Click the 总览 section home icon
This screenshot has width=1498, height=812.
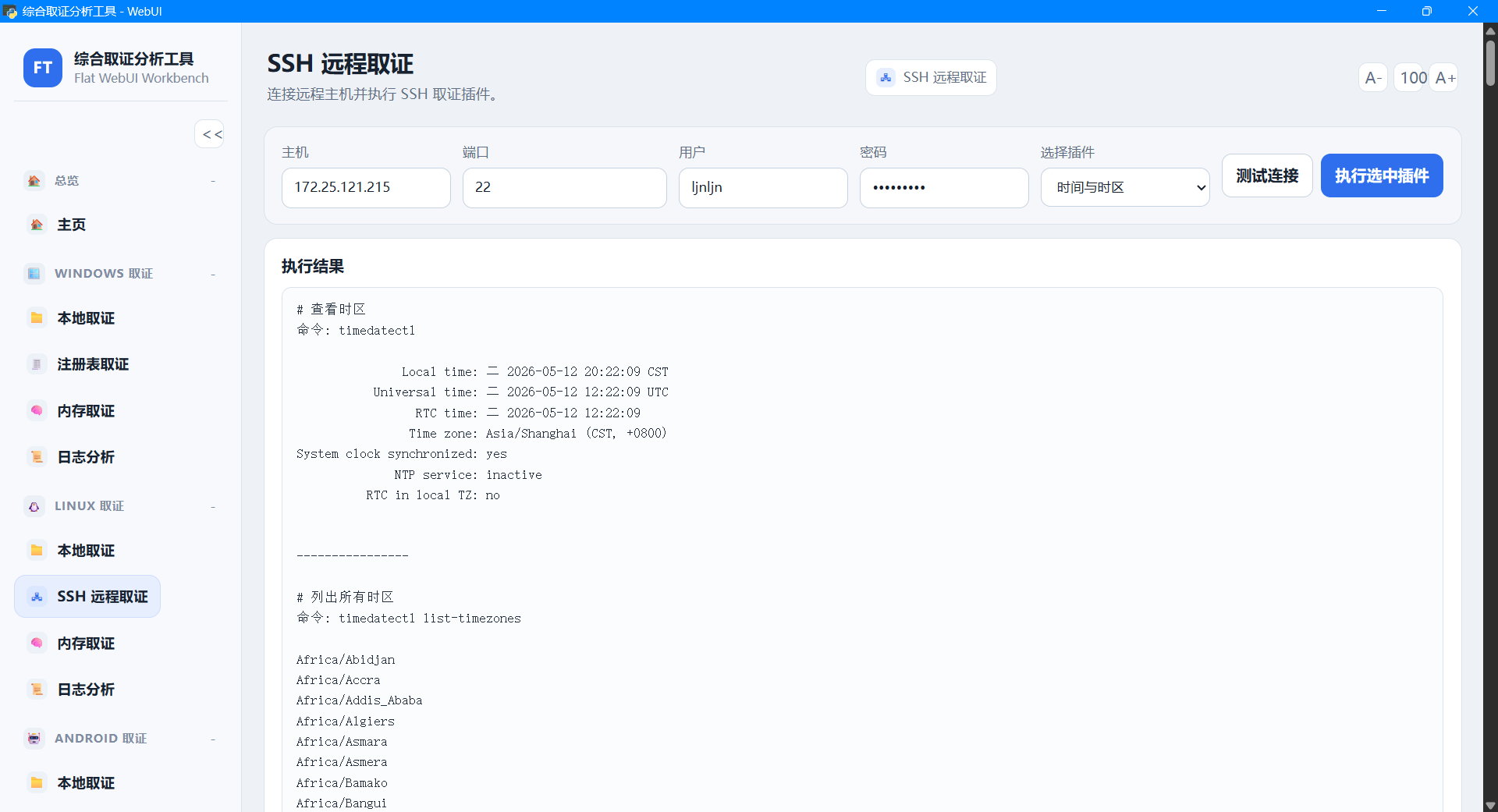point(34,180)
